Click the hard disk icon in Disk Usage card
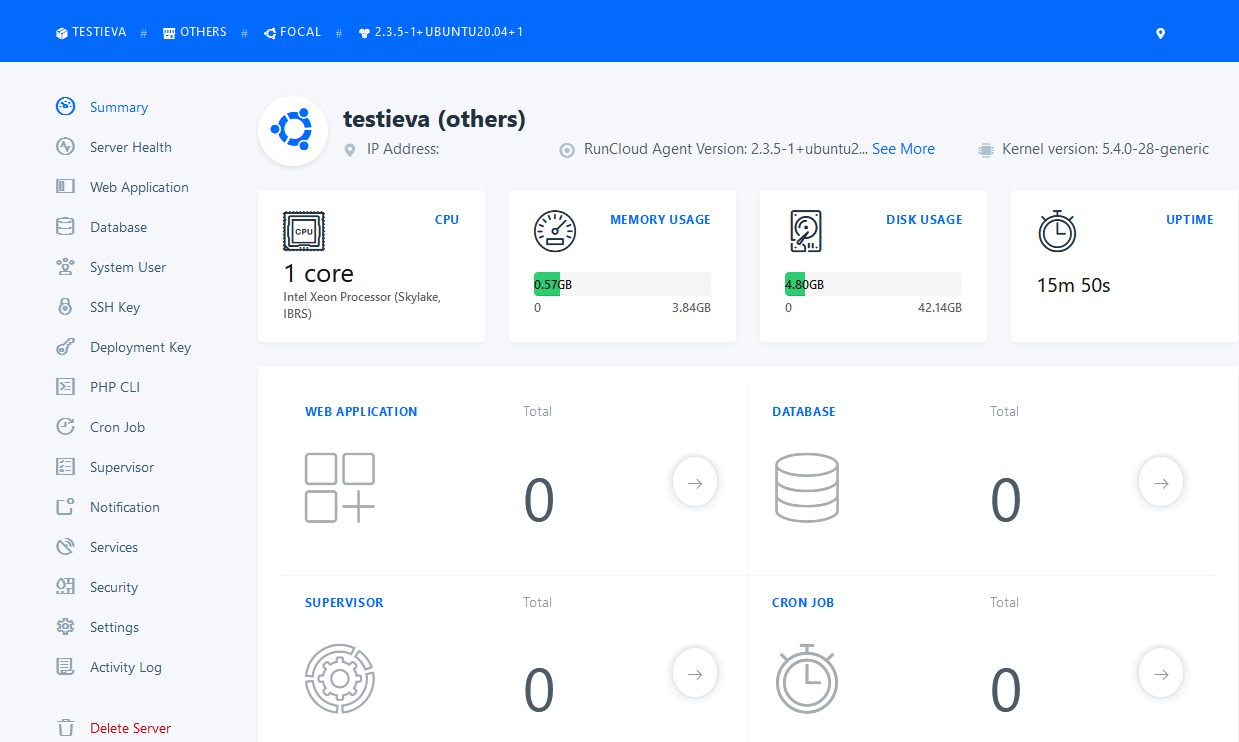This screenshot has width=1239, height=742. click(x=806, y=231)
